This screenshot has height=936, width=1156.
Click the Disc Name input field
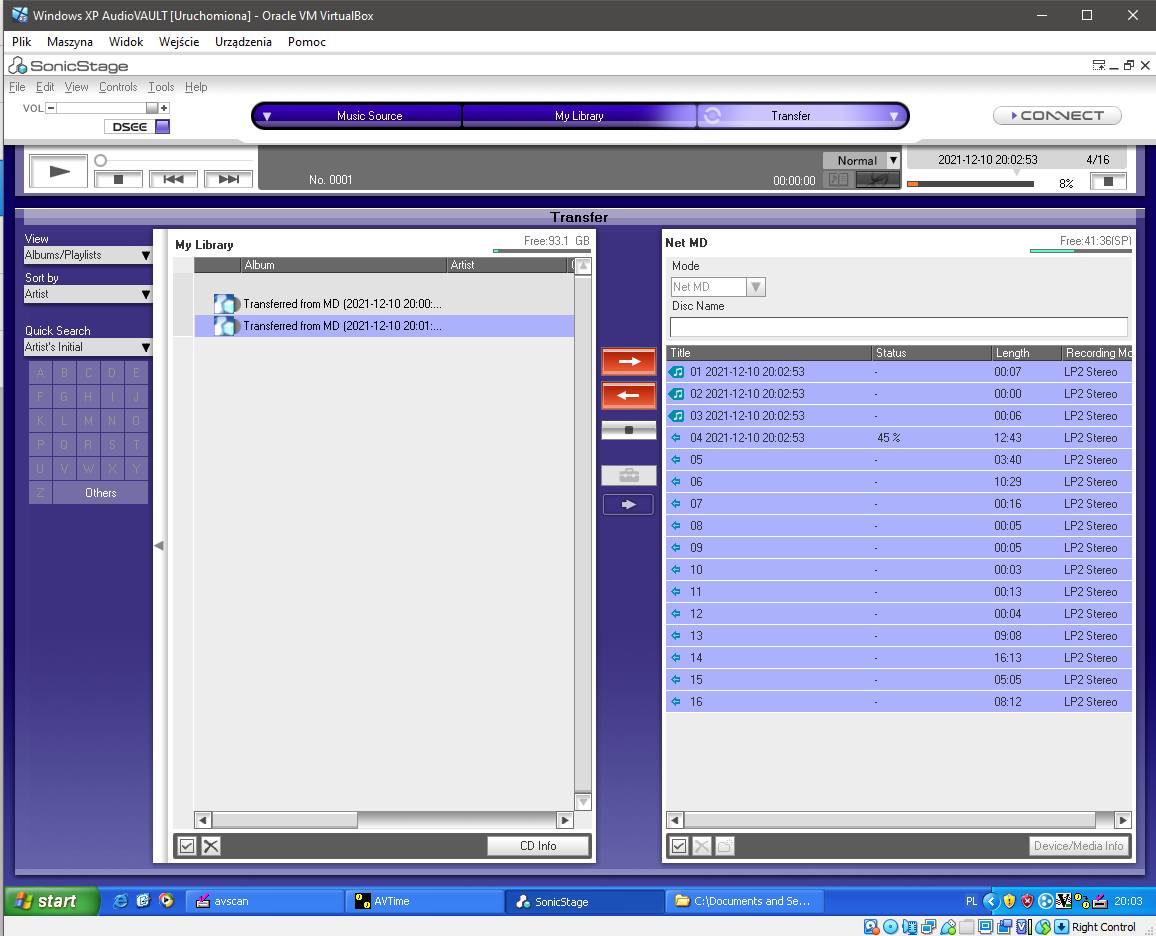tap(898, 327)
